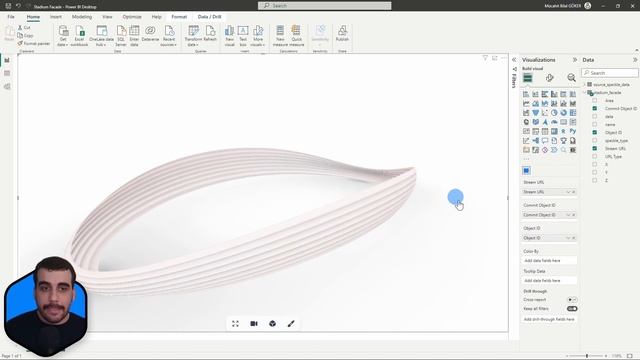Click Enter data in ribbon
Screen dimensions: 640x360
134,36
